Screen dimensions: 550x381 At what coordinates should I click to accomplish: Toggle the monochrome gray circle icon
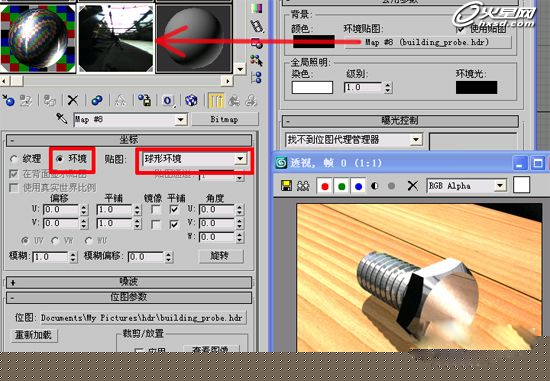point(391,186)
